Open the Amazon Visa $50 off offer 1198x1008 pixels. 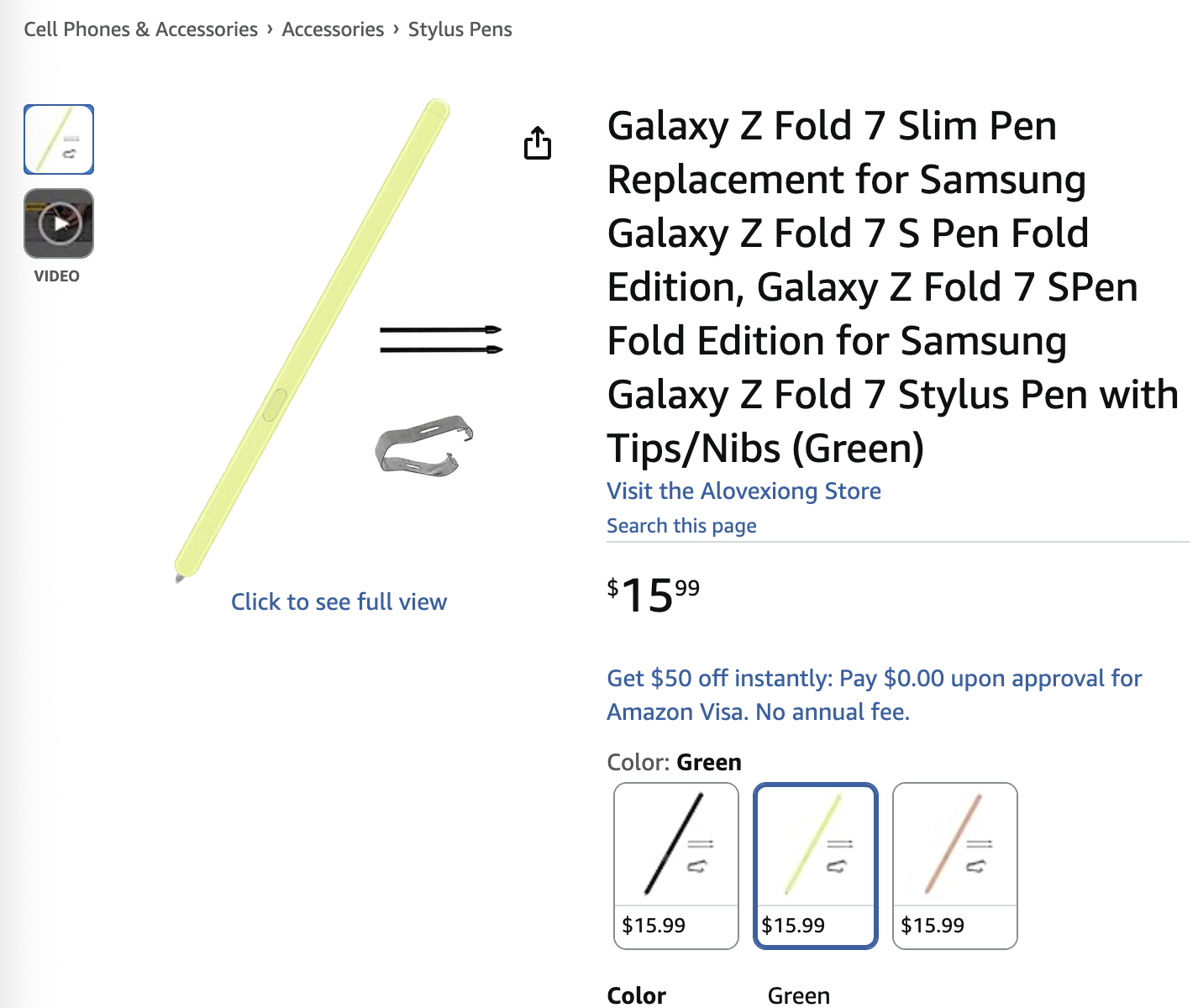click(874, 695)
